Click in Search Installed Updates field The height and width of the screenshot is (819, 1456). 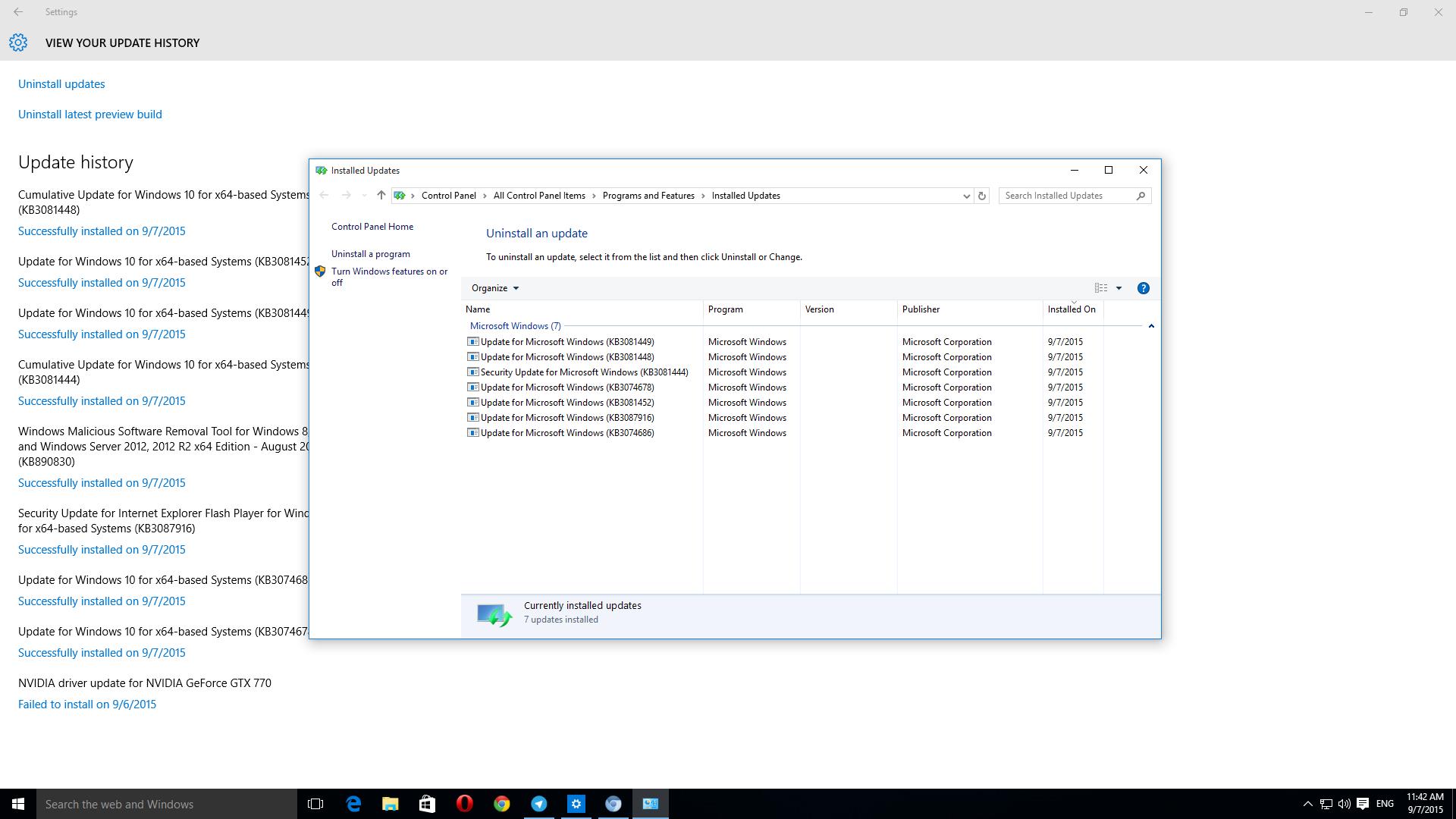1067,196
